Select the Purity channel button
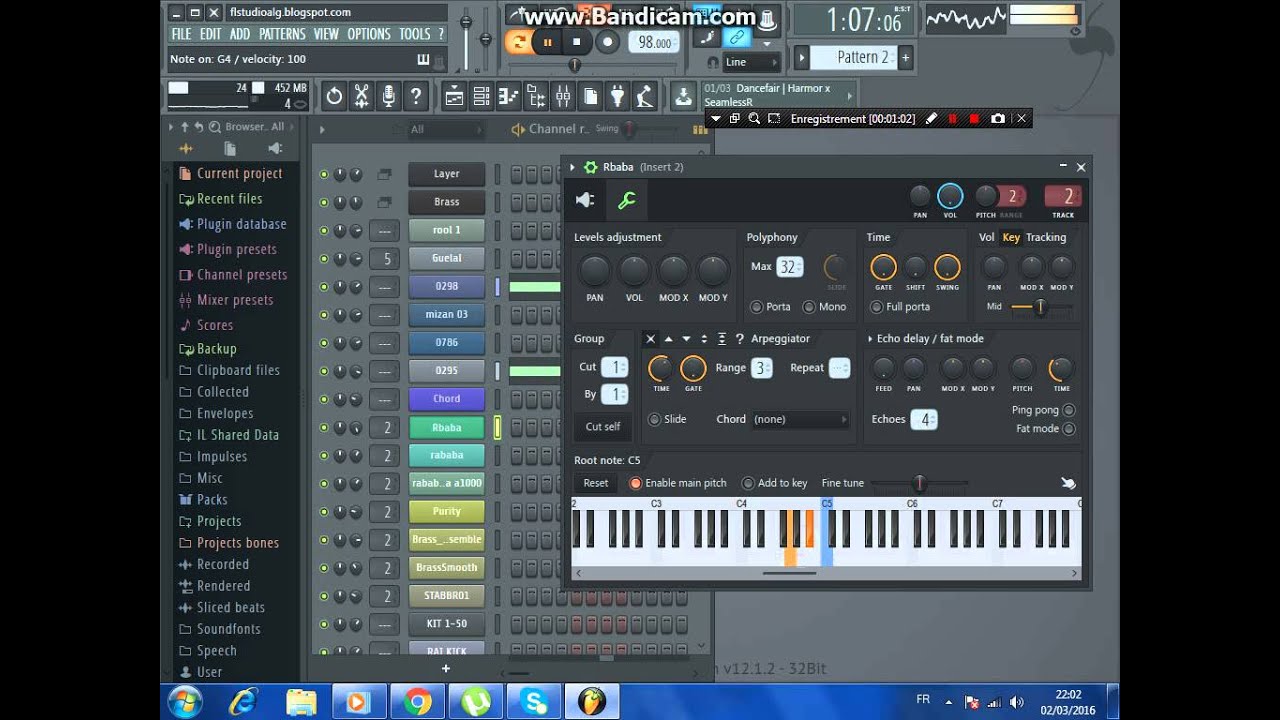1280x720 pixels. (447, 511)
